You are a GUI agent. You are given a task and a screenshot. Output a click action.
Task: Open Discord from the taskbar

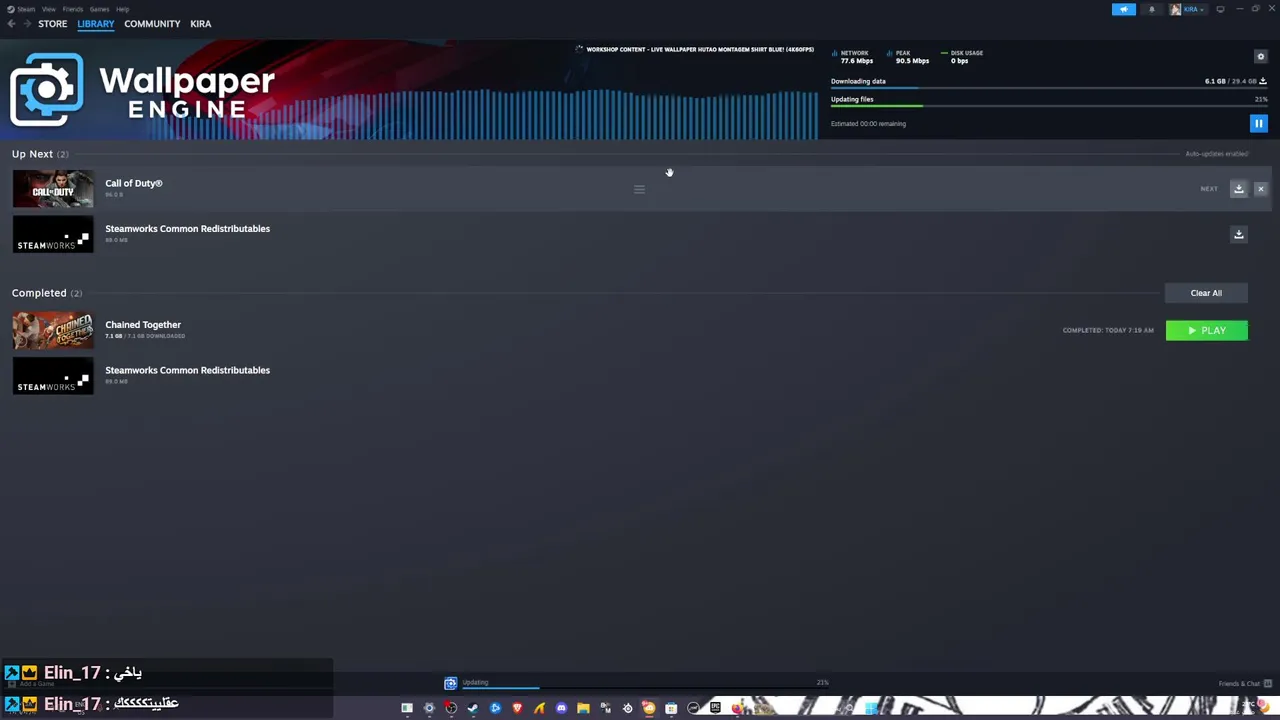tap(561, 708)
